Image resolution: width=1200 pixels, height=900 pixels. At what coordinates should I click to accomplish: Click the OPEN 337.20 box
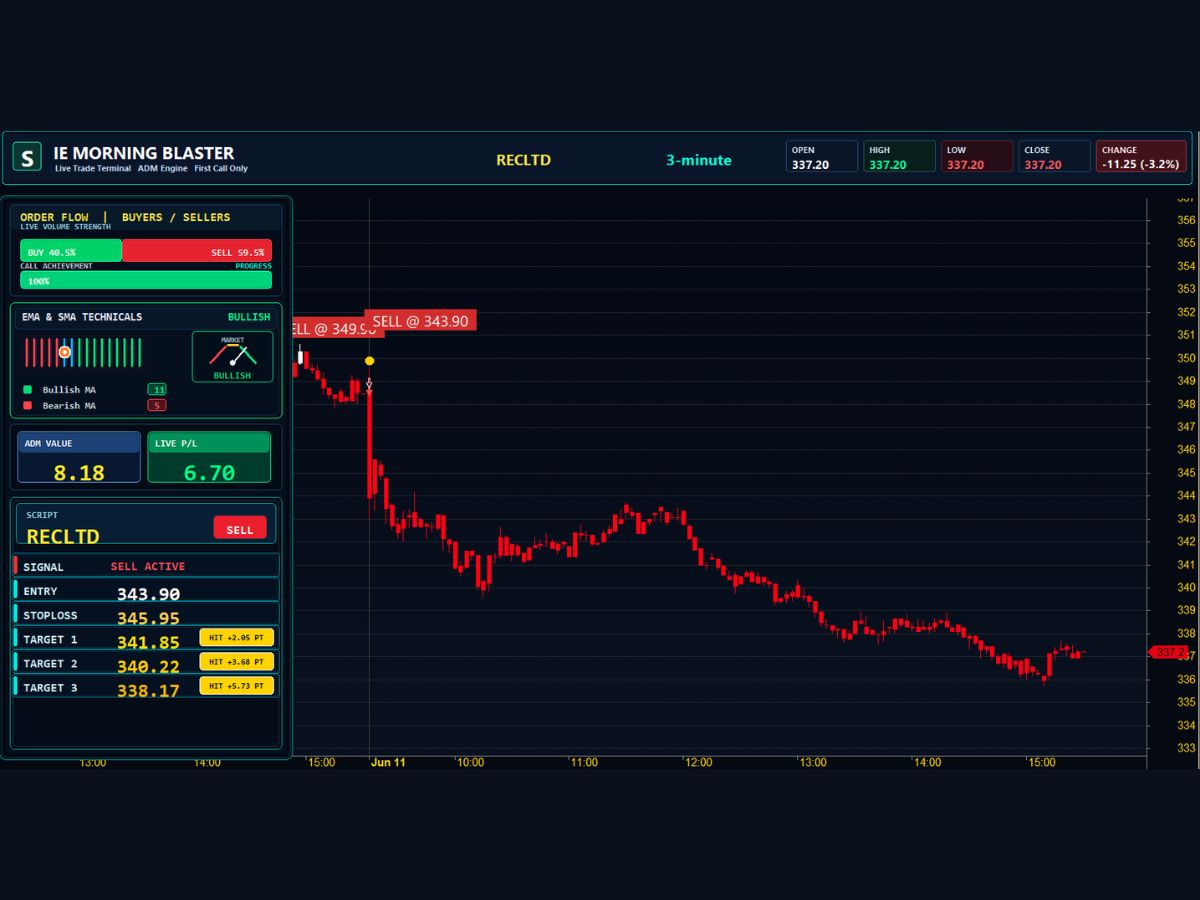pos(822,157)
